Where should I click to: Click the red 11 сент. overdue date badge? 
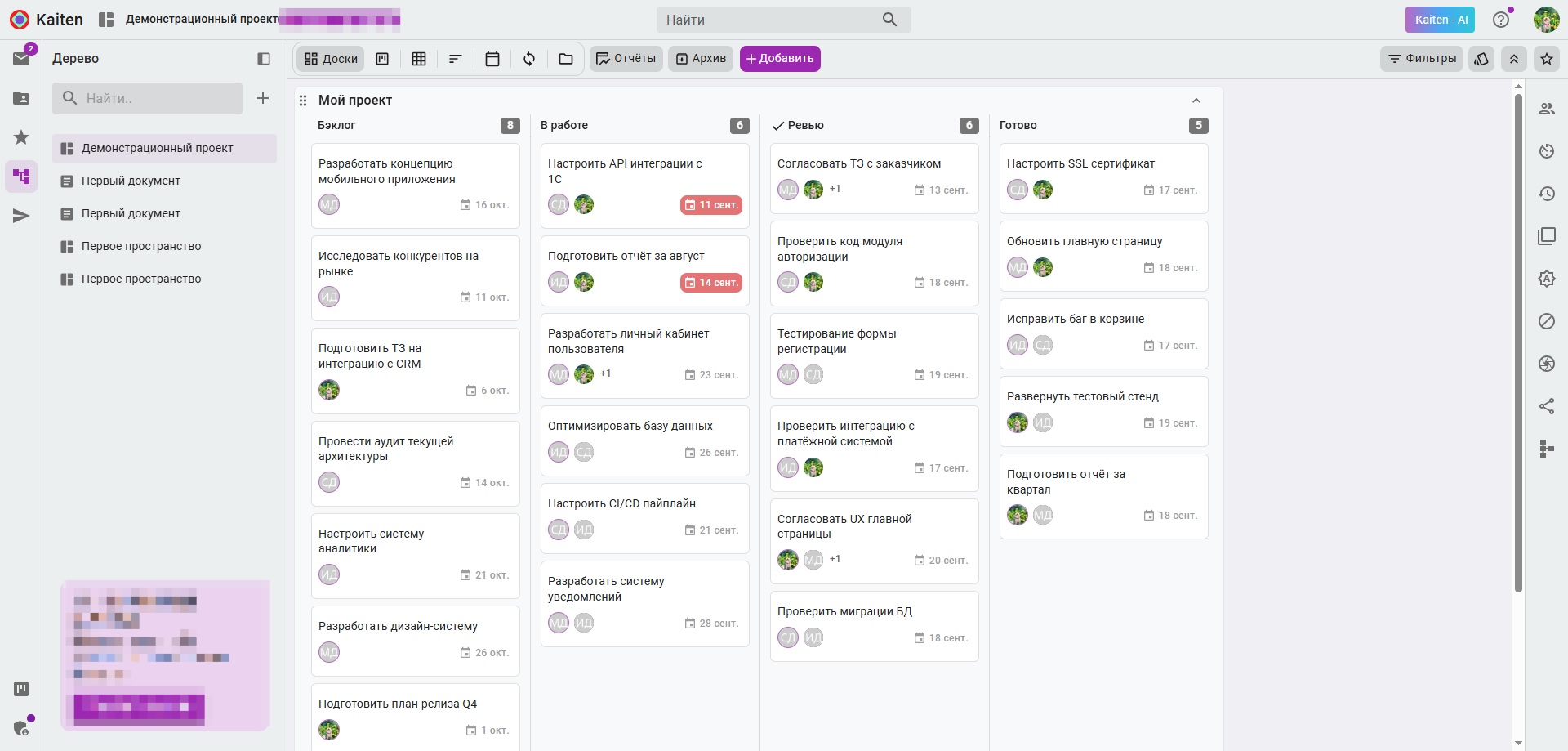coord(711,205)
